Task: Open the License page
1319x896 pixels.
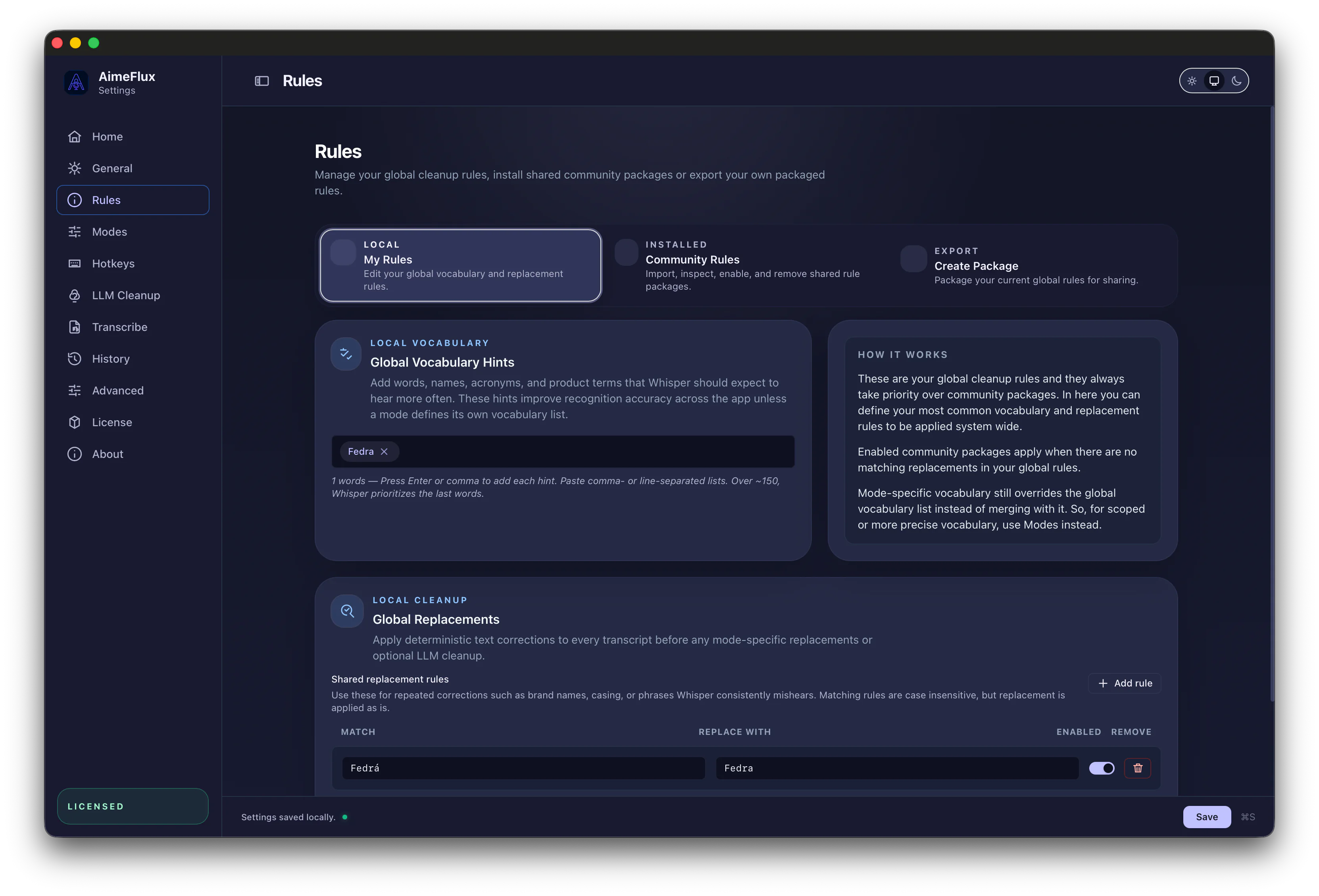Action: pos(133,423)
